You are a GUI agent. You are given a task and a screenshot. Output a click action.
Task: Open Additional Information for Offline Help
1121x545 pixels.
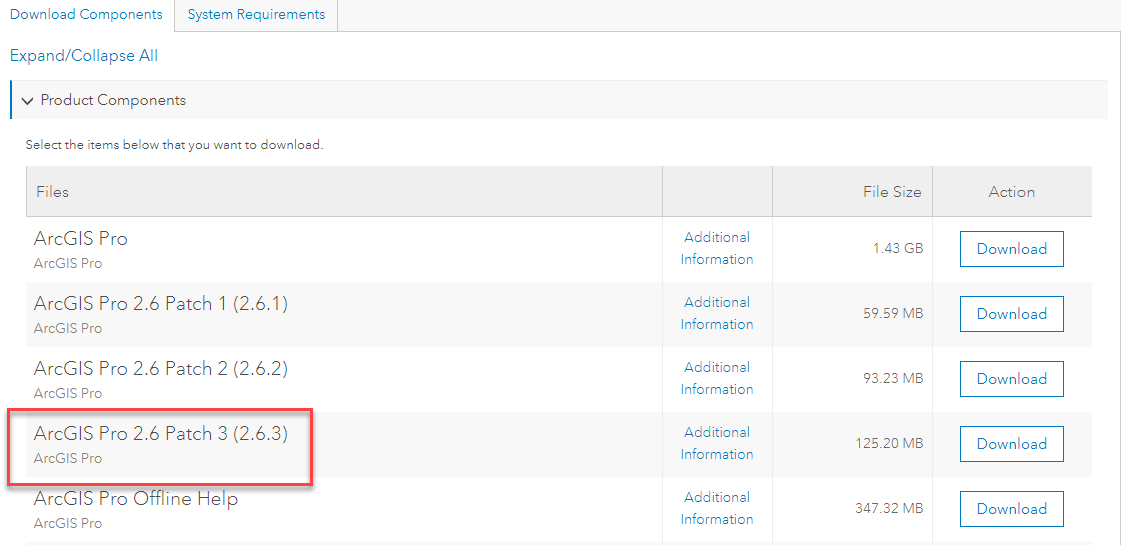[x=717, y=509]
